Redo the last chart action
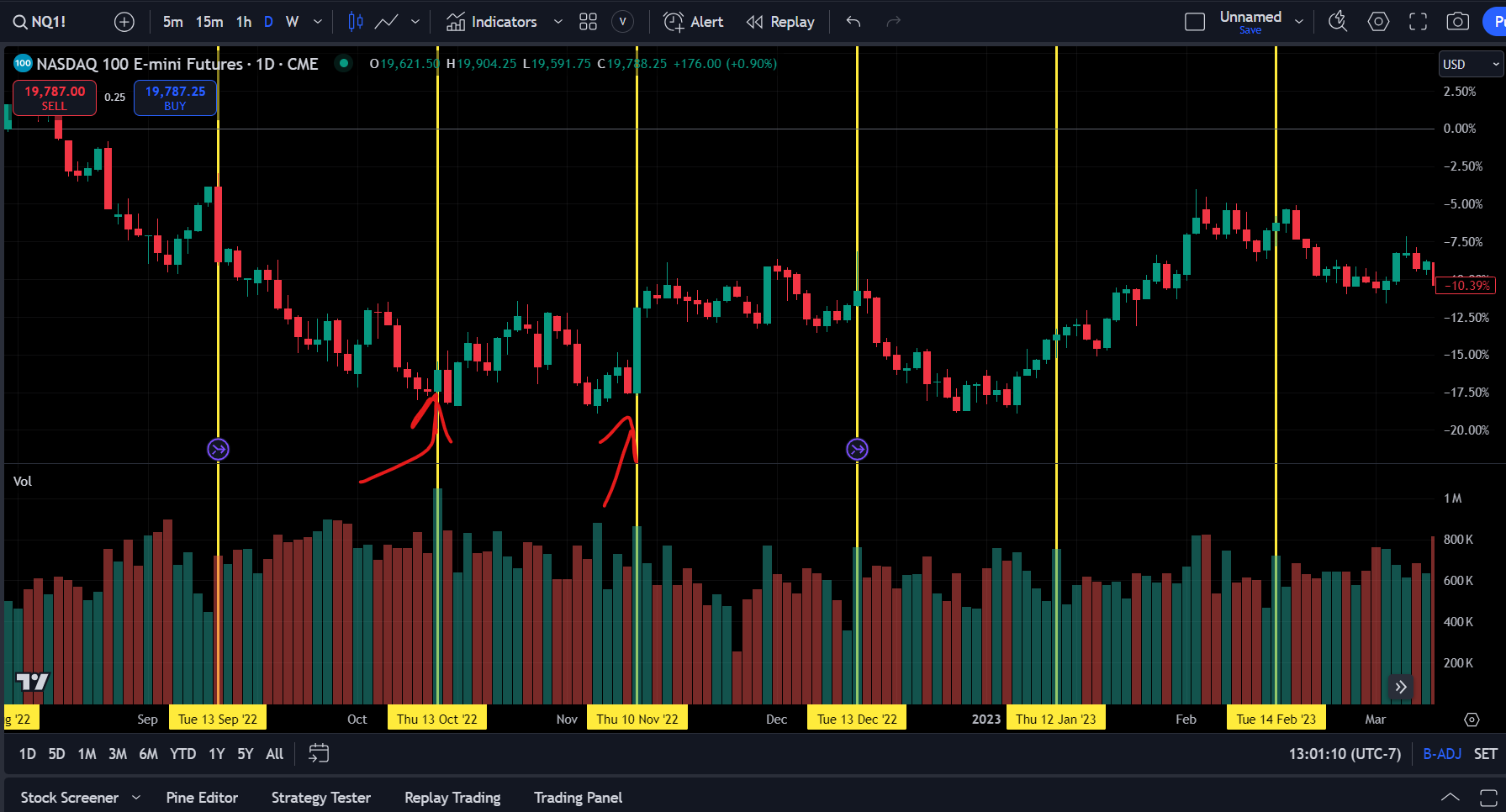Viewport: 1506px width, 812px height. [x=893, y=22]
